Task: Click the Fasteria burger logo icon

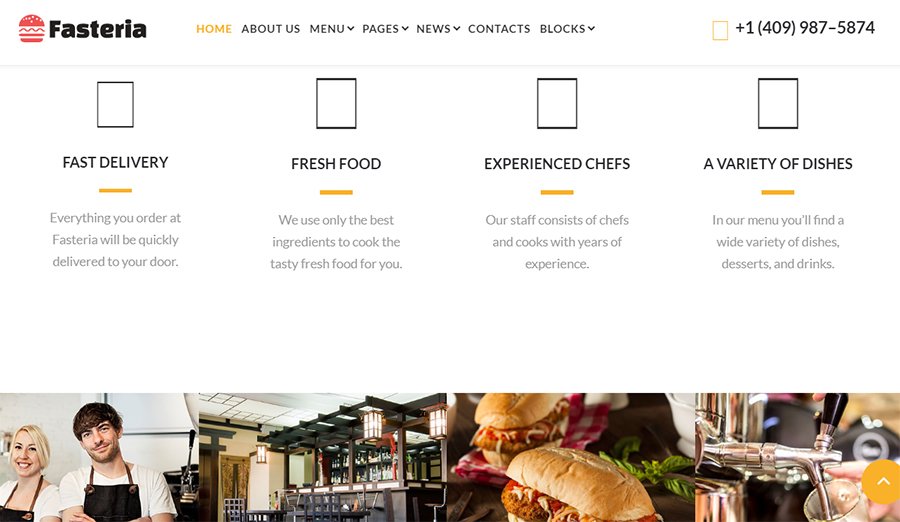Action: 32,29
